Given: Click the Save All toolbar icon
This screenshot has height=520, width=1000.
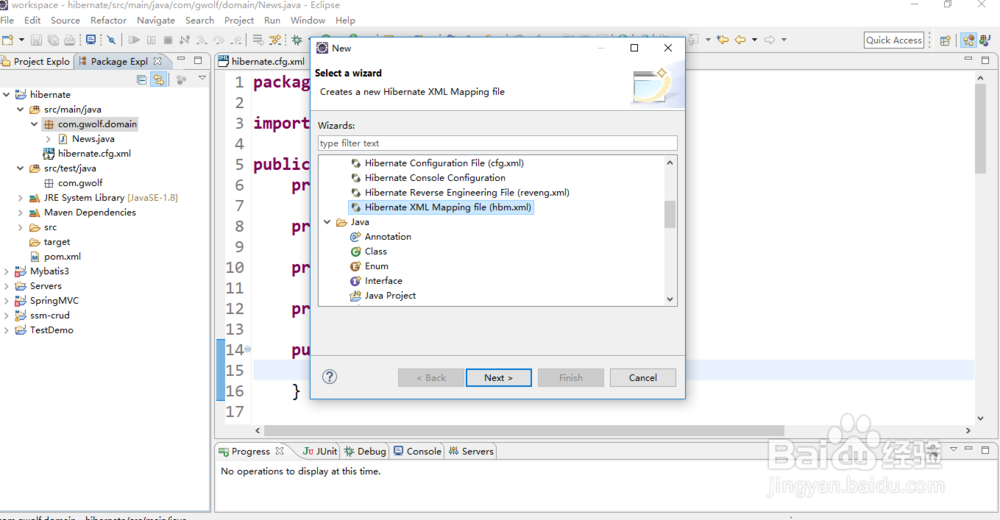Looking at the screenshot, I should tap(53, 40).
